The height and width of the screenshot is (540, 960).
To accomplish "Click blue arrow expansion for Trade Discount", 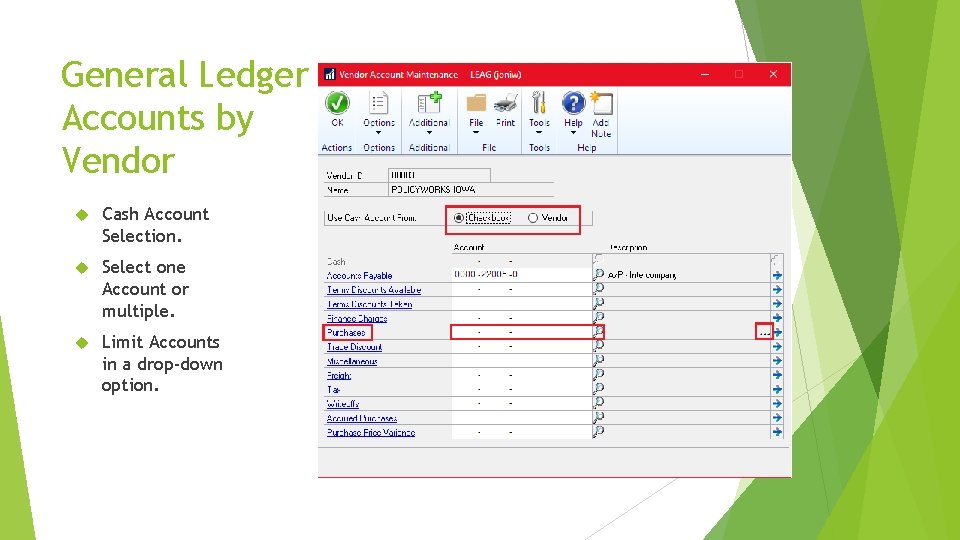I will (777, 347).
